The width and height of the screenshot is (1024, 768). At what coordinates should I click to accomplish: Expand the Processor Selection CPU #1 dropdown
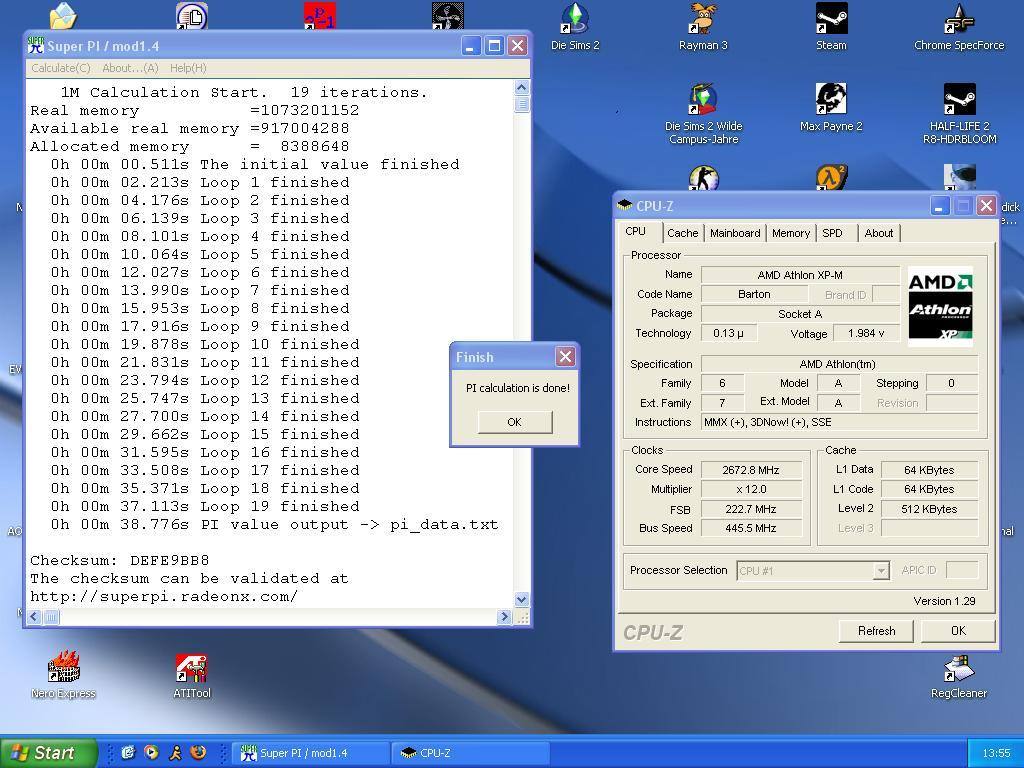coord(881,571)
